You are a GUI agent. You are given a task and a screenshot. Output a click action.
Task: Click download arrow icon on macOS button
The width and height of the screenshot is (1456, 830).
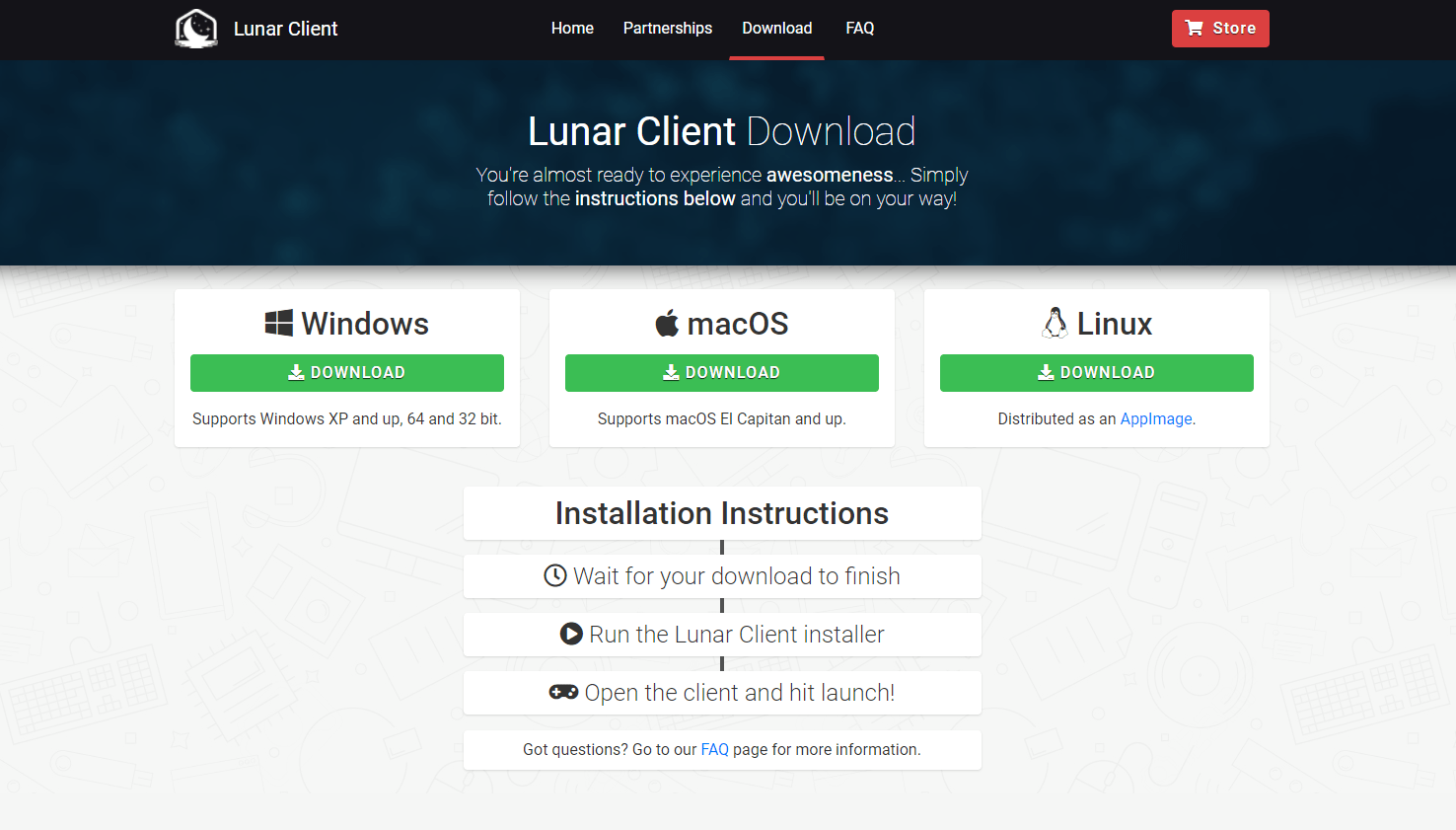point(671,372)
